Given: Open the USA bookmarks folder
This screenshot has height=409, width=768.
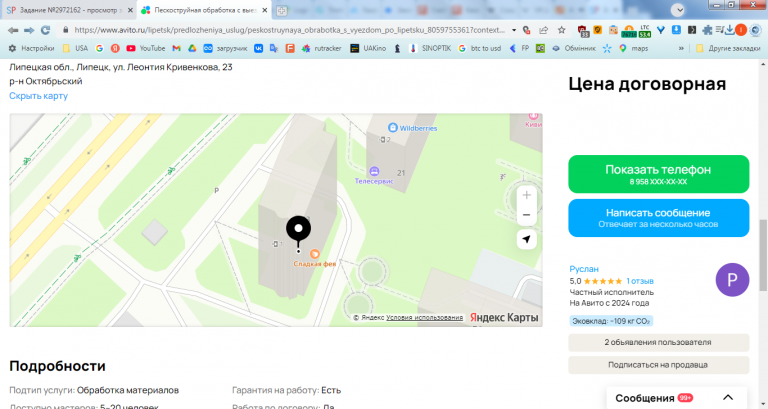Looking at the screenshot, I should pos(75,48).
